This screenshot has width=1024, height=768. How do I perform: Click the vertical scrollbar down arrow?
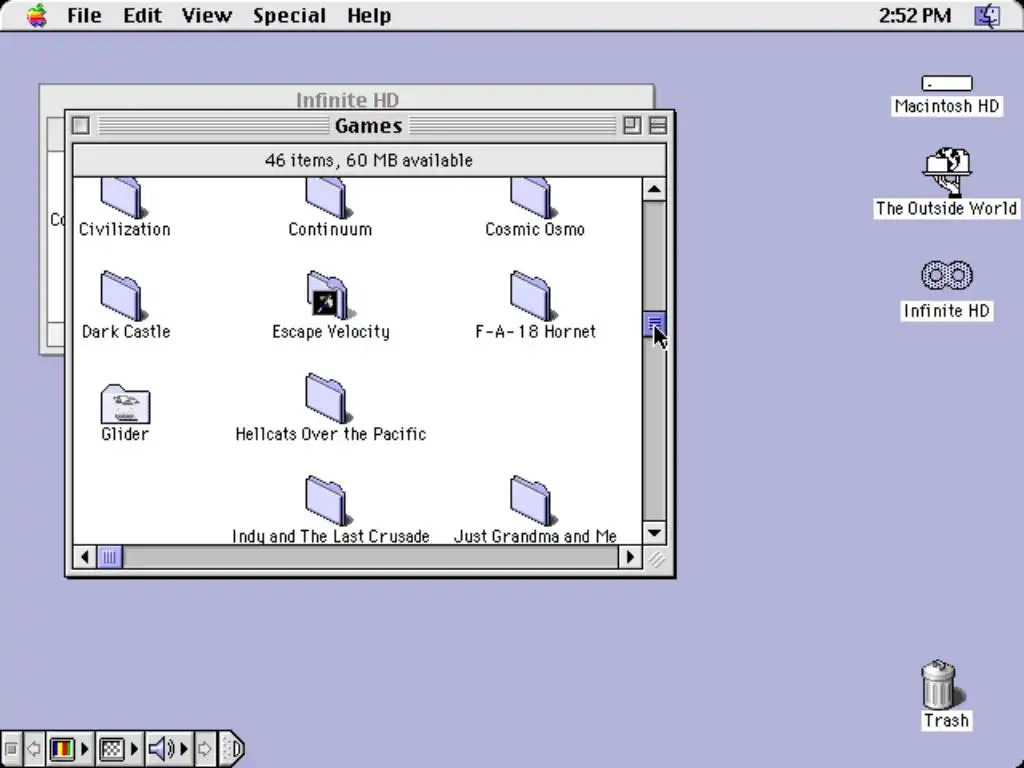tap(654, 533)
